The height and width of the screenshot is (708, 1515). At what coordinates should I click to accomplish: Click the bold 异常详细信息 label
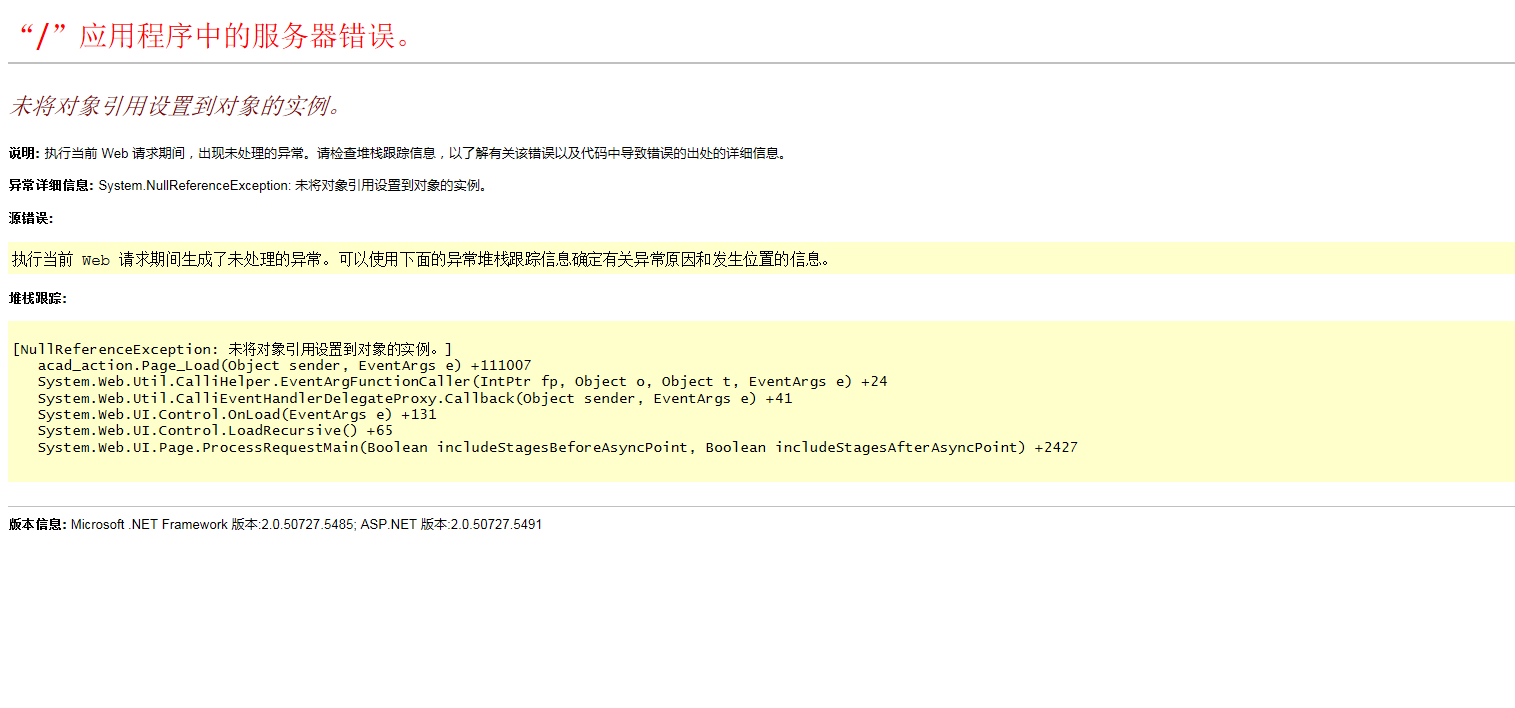tap(51, 185)
